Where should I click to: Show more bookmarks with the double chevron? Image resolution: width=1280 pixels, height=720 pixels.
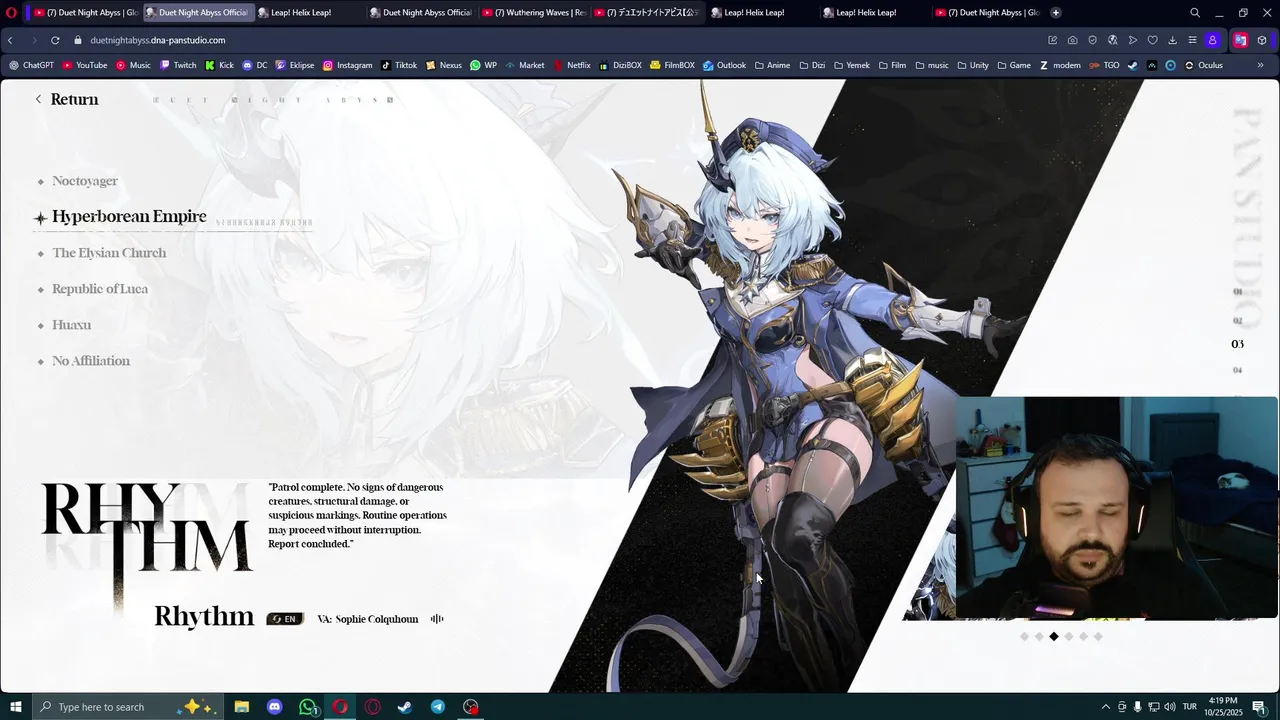(1260, 65)
